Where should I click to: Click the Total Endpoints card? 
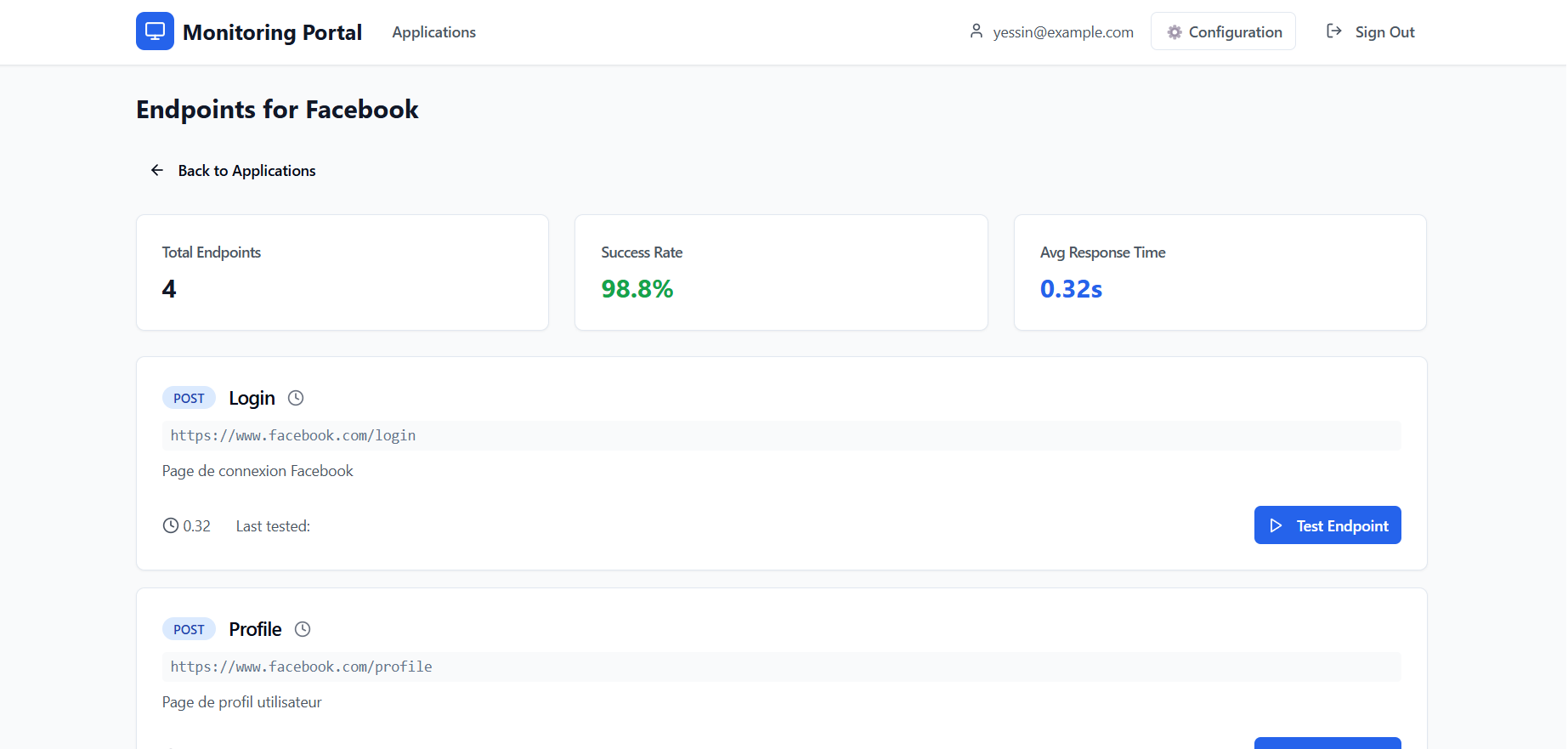click(342, 272)
